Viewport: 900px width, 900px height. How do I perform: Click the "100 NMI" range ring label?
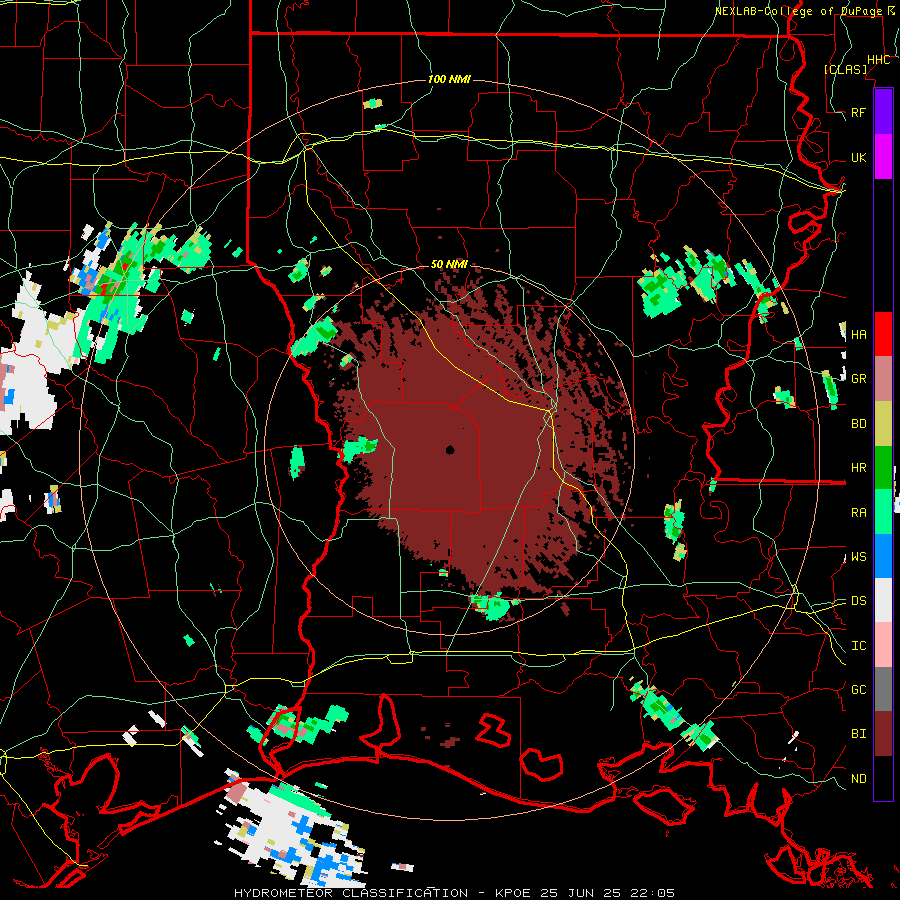click(449, 79)
